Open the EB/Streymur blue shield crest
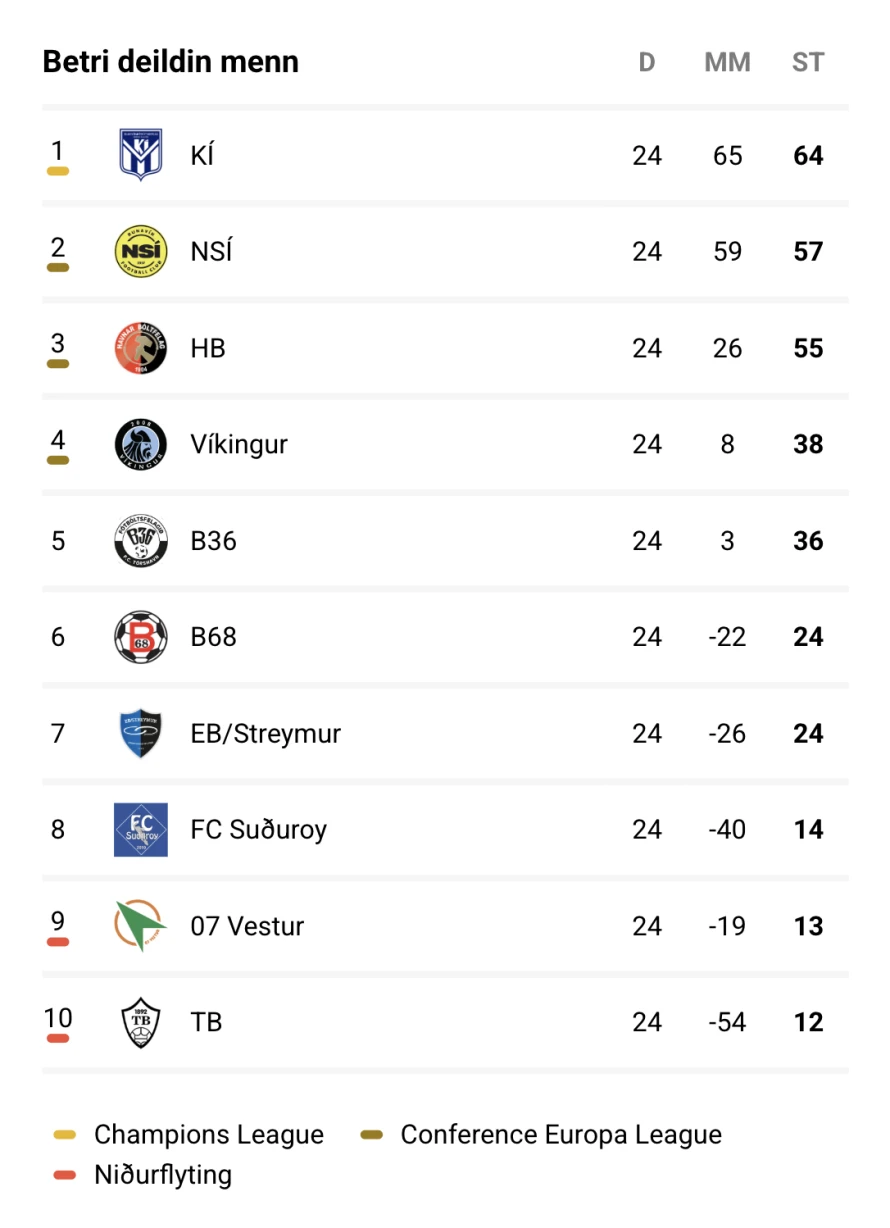Screen dimensions: 890x1228 [141, 733]
